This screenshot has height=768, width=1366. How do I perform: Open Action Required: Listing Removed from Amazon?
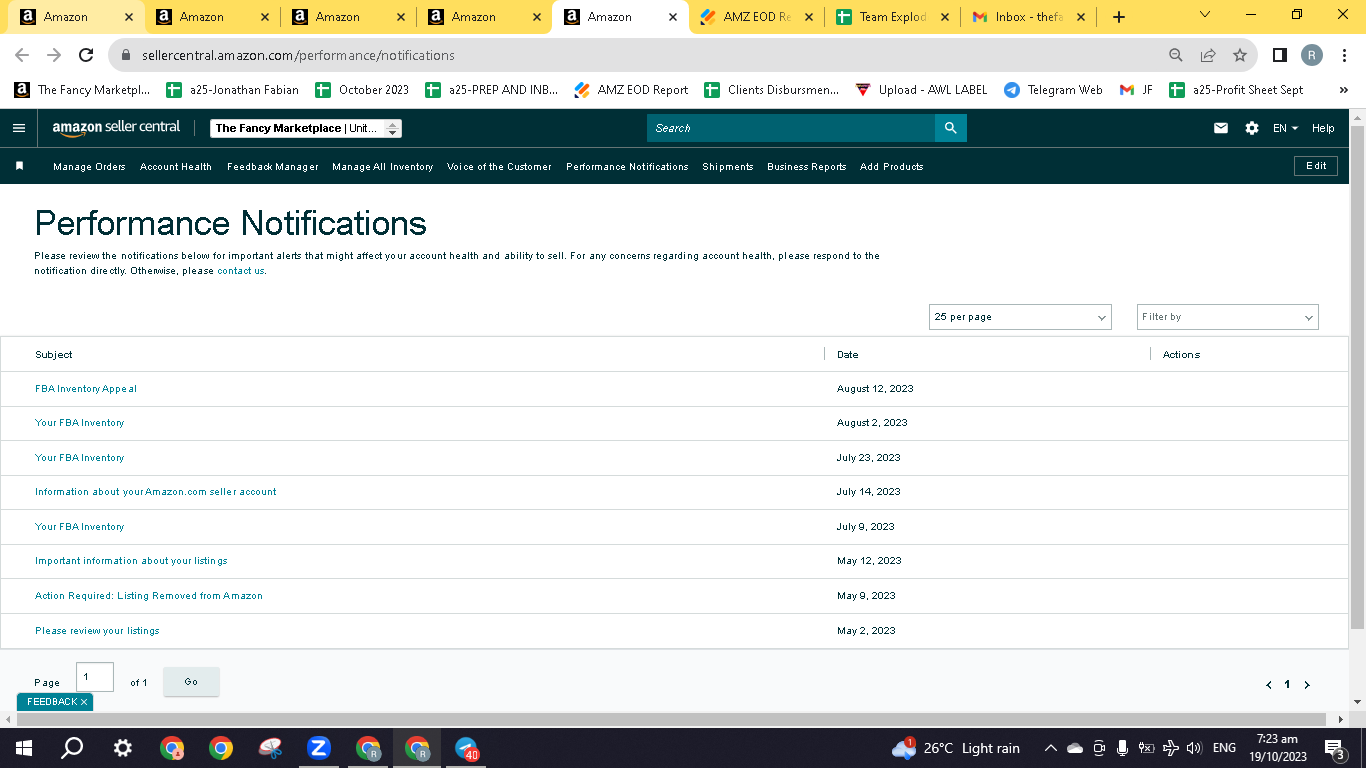pos(149,596)
